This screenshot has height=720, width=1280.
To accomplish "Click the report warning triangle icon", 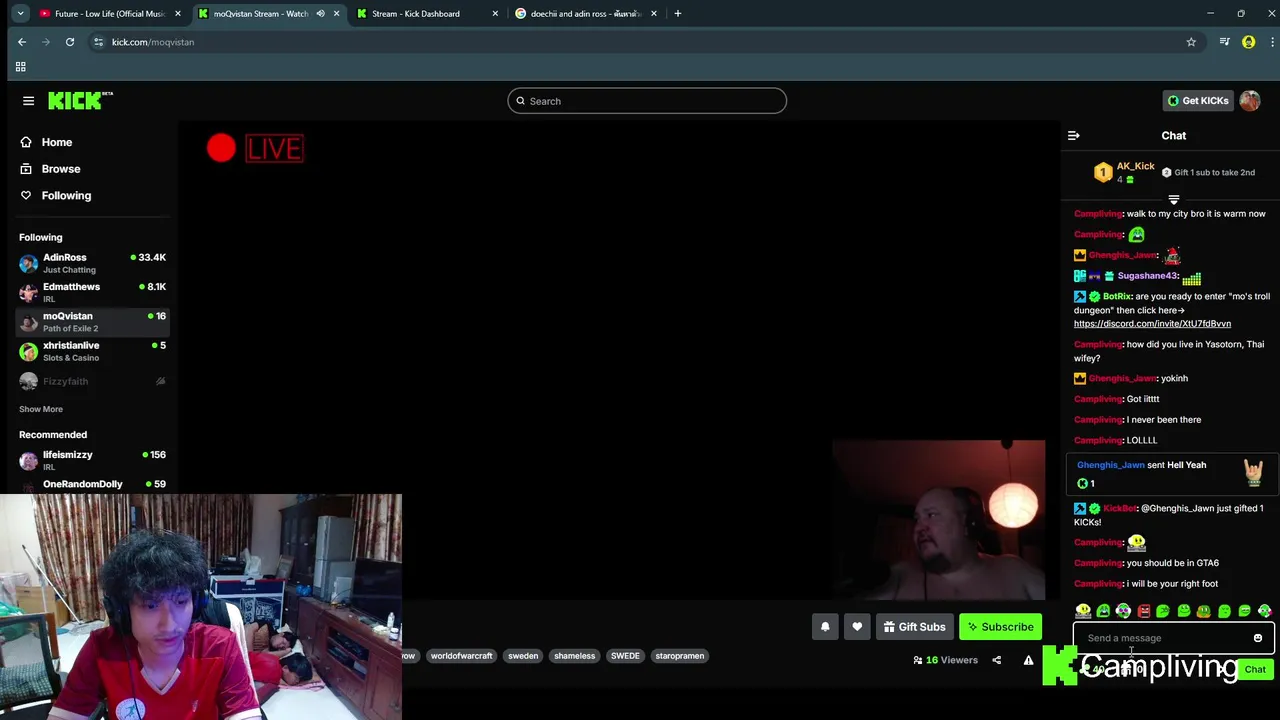I will 1028,660.
